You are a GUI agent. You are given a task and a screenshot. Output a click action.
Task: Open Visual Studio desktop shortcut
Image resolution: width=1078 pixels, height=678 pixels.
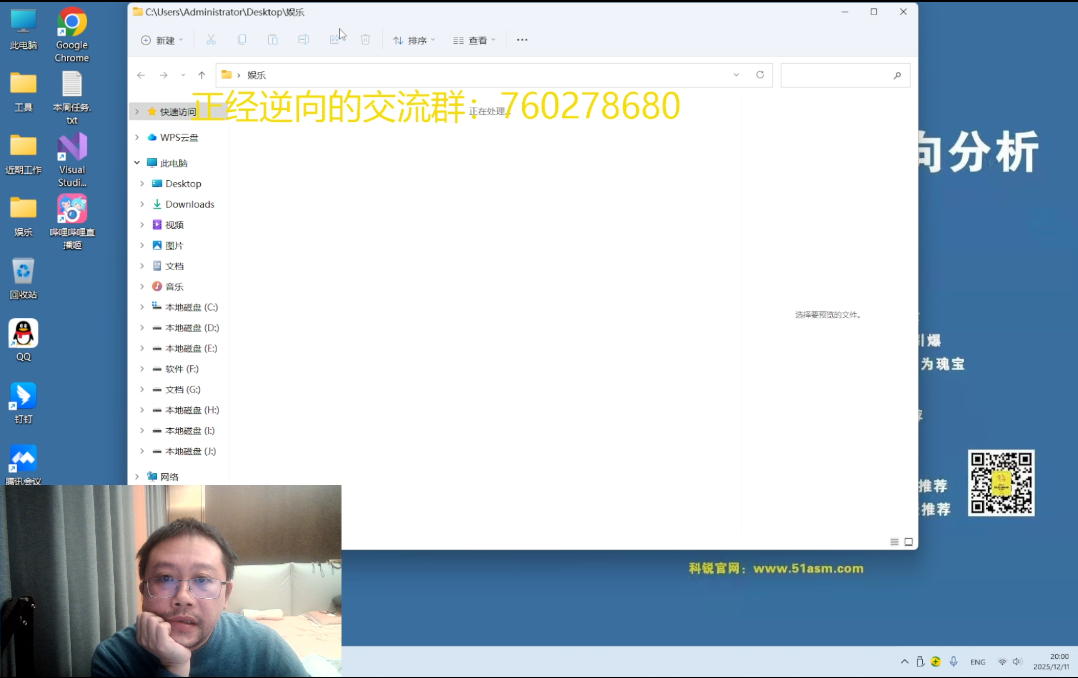[x=72, y=158]
